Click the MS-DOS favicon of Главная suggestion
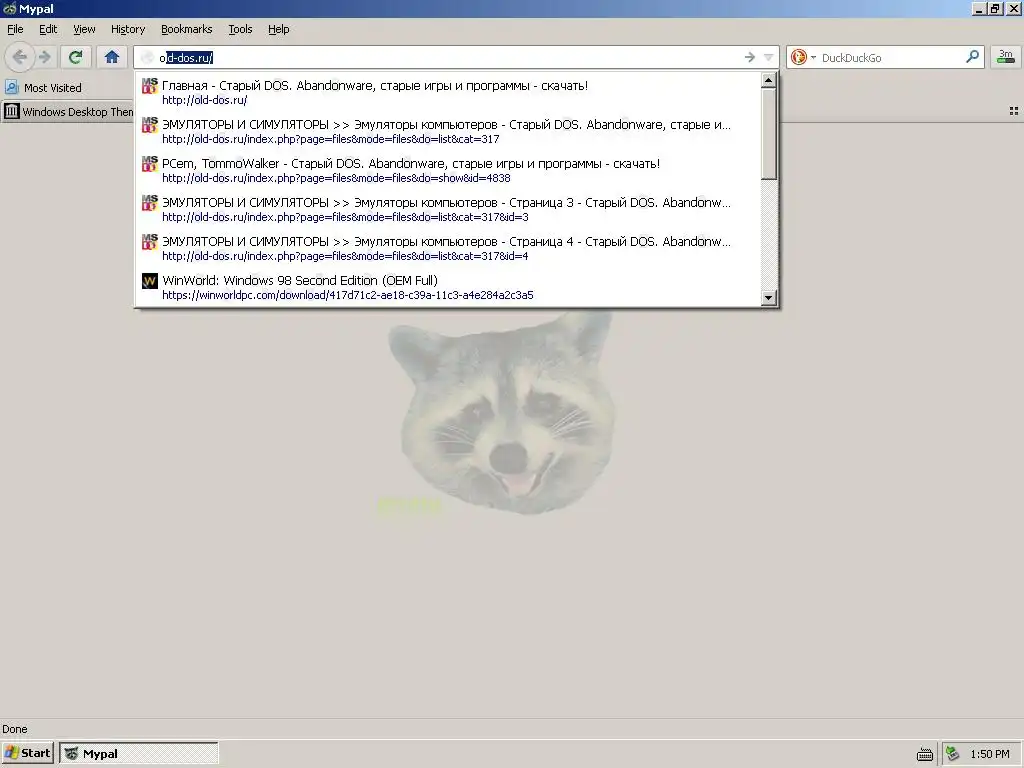The width and height of the screenshot is (1024, 768). (150, 86)
